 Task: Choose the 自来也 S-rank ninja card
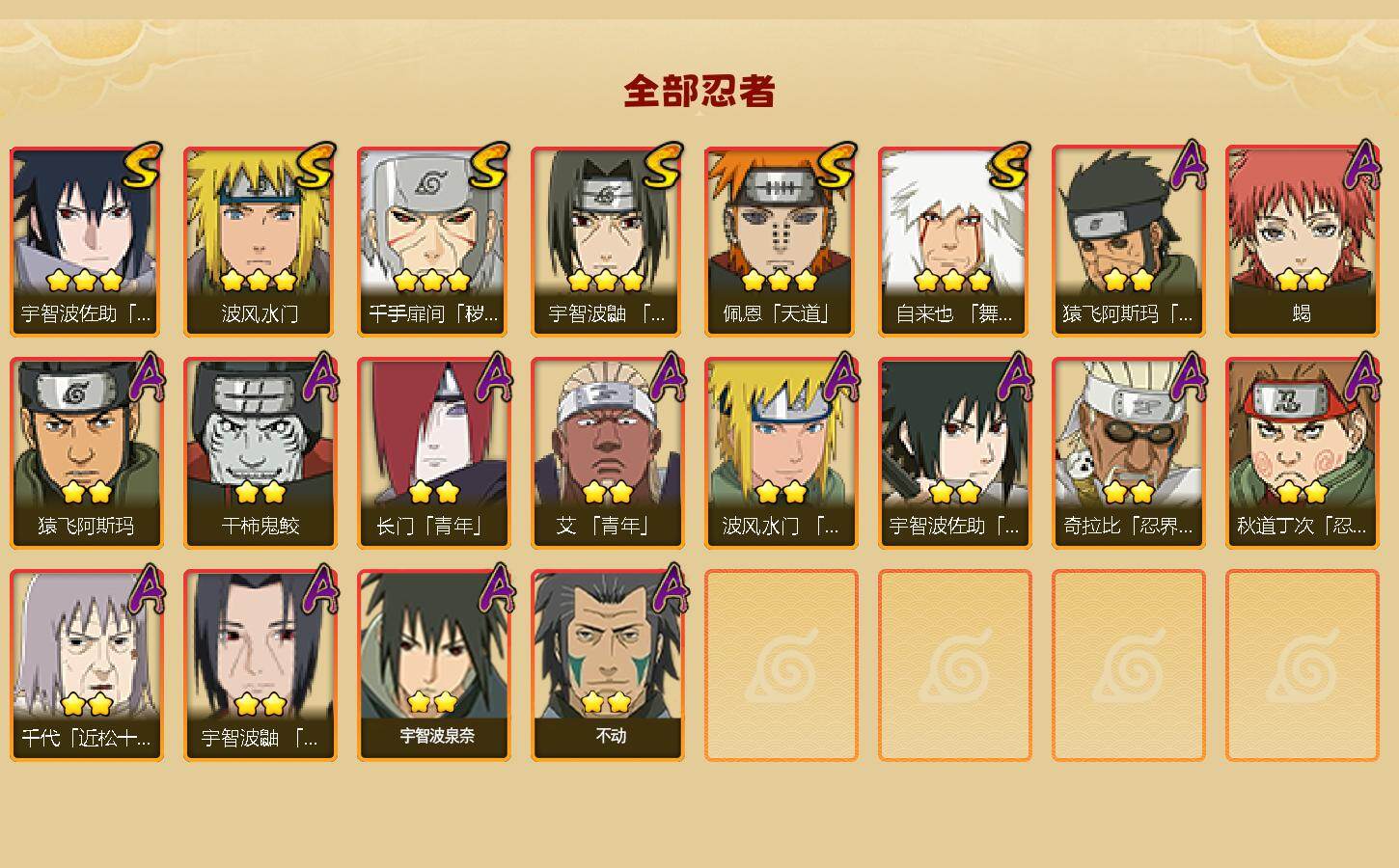point(954,240)
